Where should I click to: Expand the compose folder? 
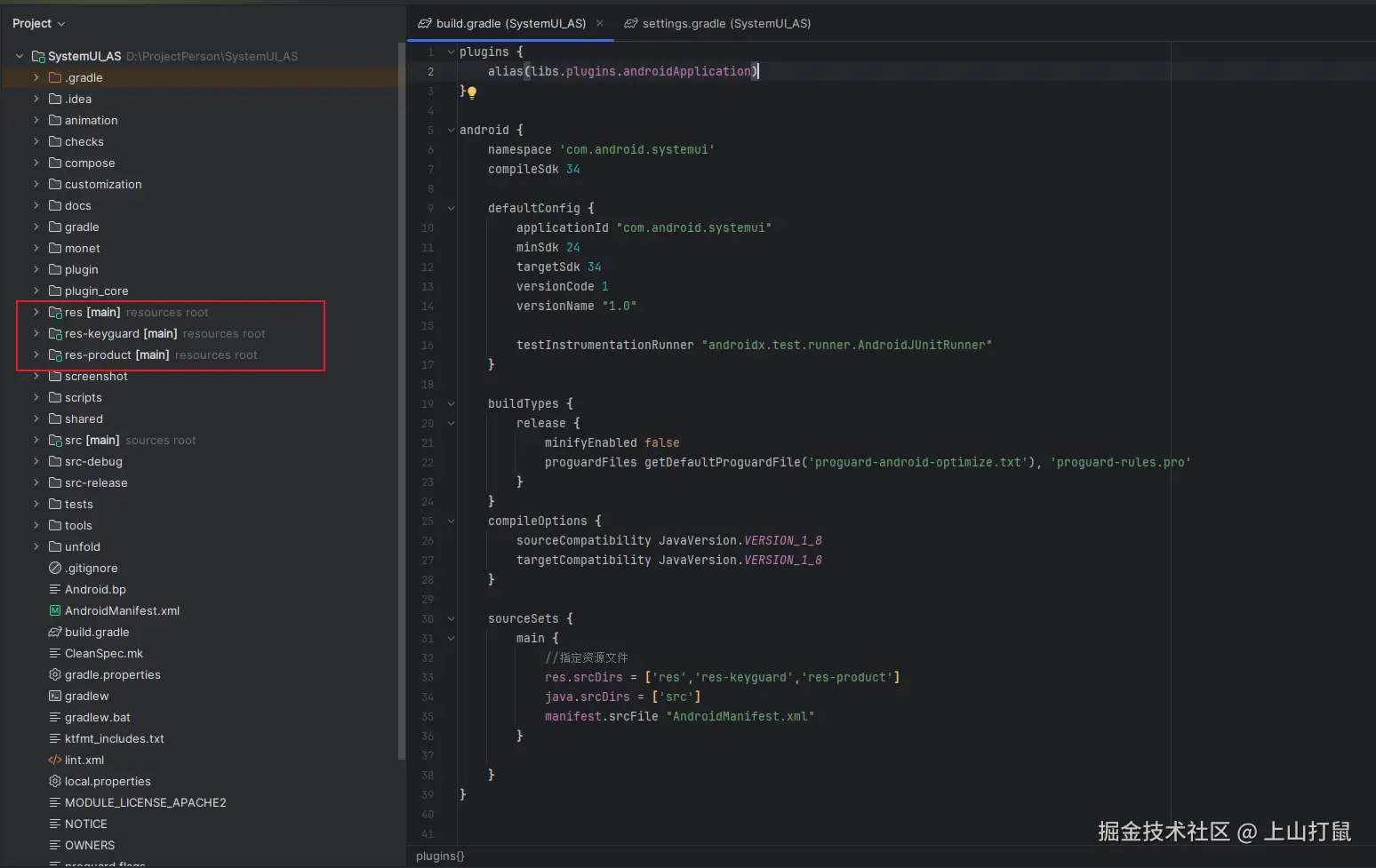click(x=36, y=163)
